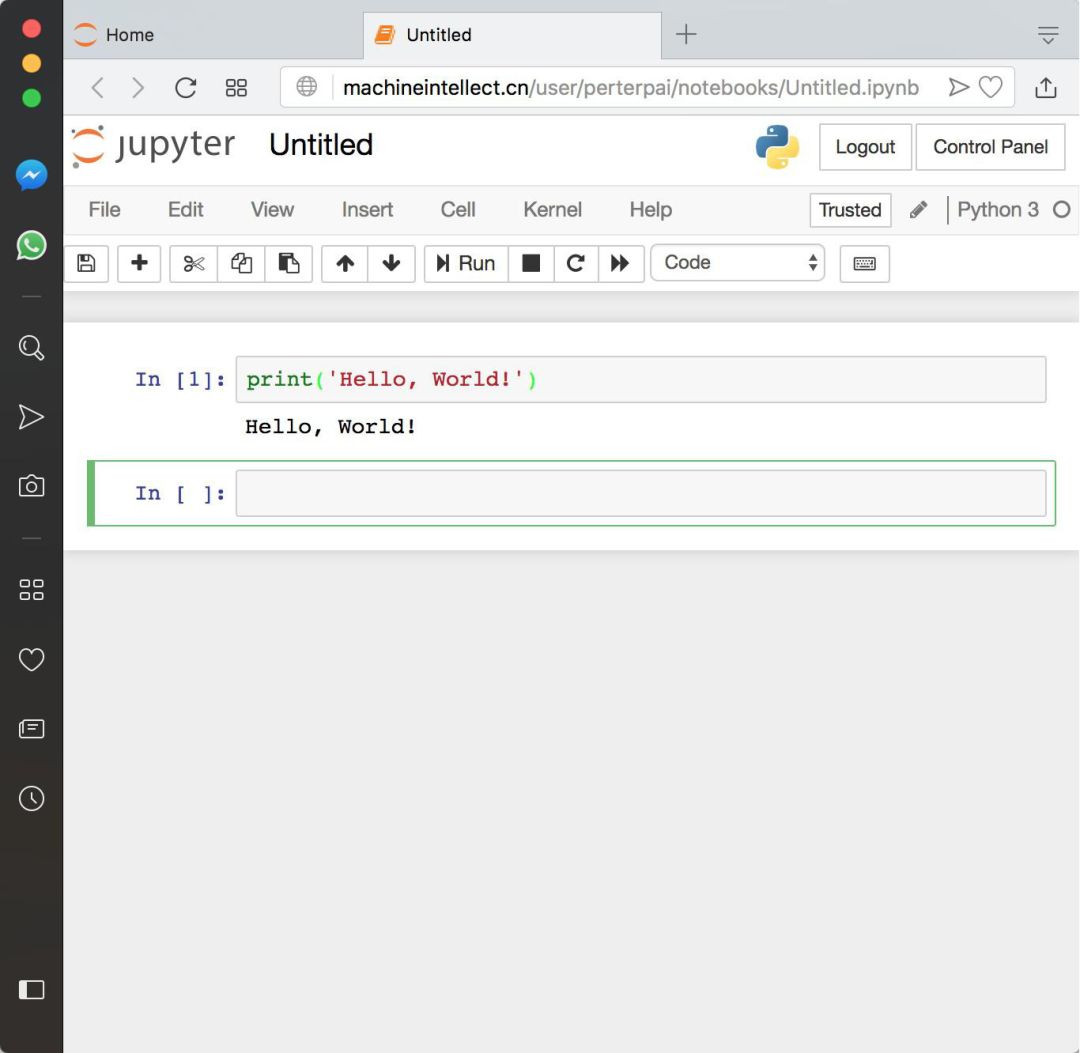Rename notebook by clicking Untitled title
1080x1053 pixels.
[321, 145]
